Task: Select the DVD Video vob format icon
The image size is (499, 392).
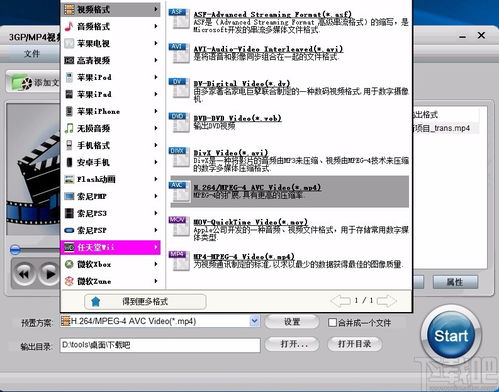Action: [179, 122]
